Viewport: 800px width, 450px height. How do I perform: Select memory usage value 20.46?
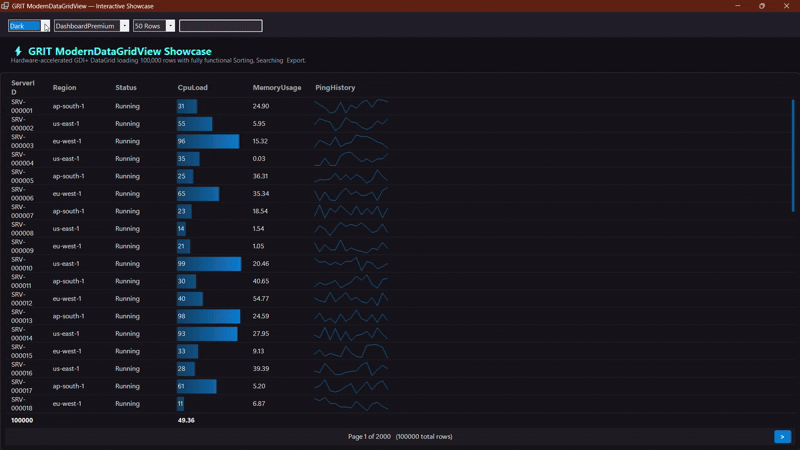pos(261,264)
